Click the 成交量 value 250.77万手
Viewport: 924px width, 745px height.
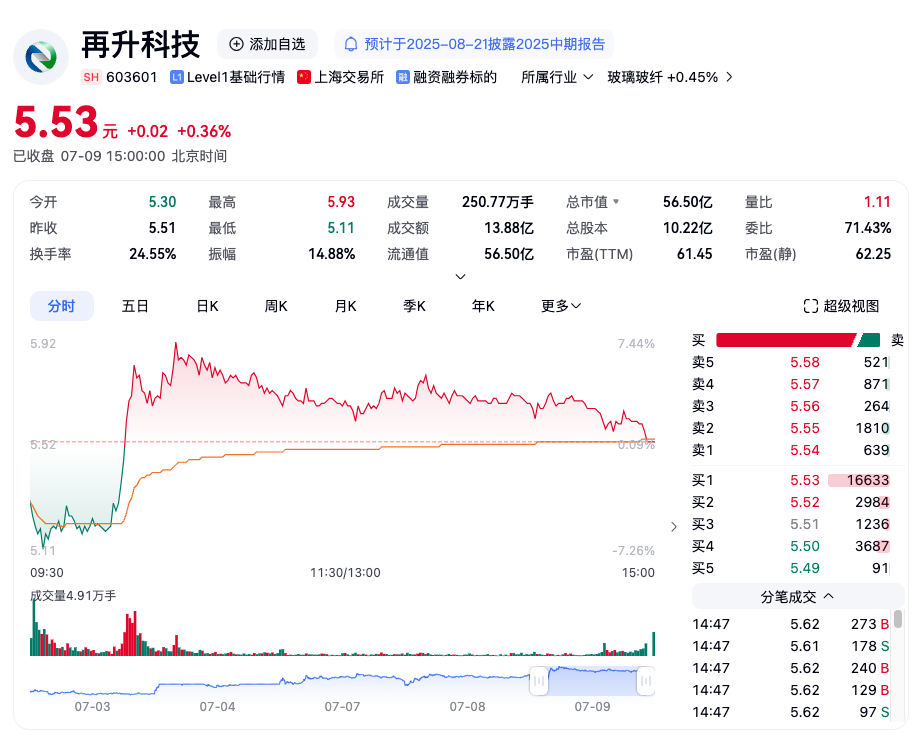pos(498,202)
